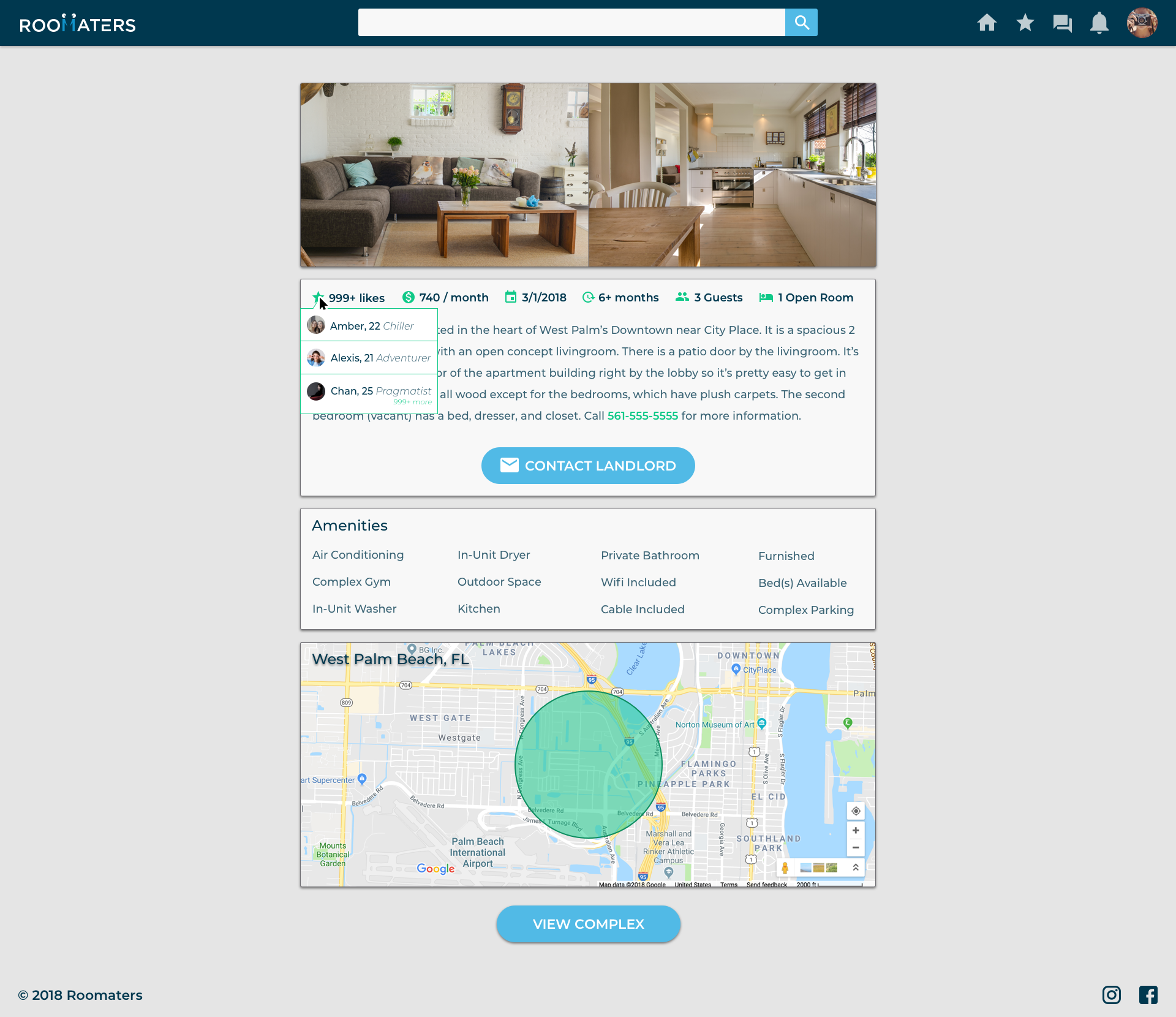Open the messages chat icon
This screenshot has width=1176, height=1017.
1062,23
